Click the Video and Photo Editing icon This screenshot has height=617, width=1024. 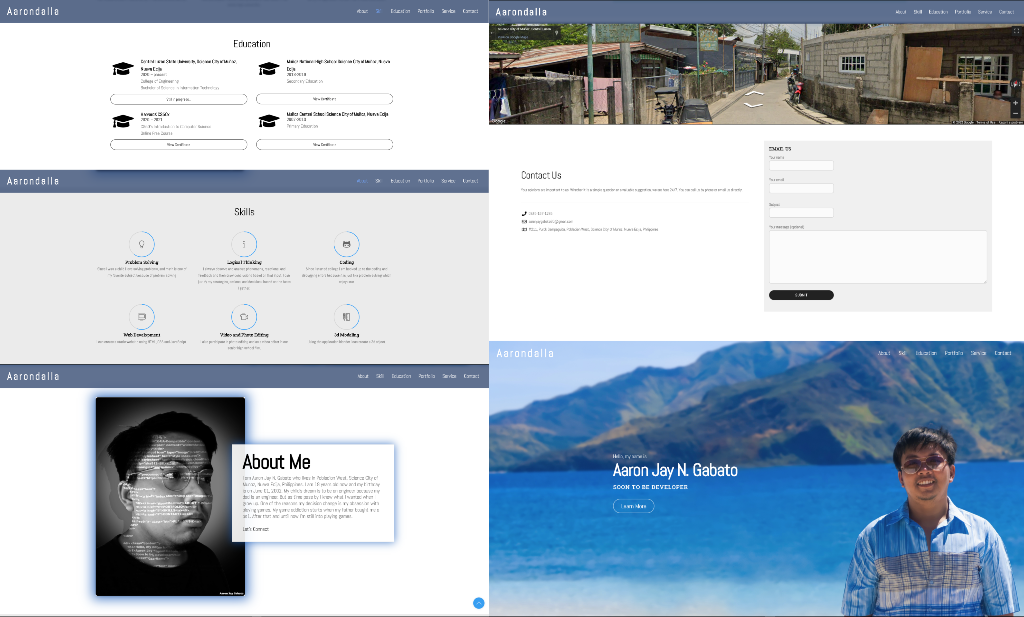(x=244, y=317)
